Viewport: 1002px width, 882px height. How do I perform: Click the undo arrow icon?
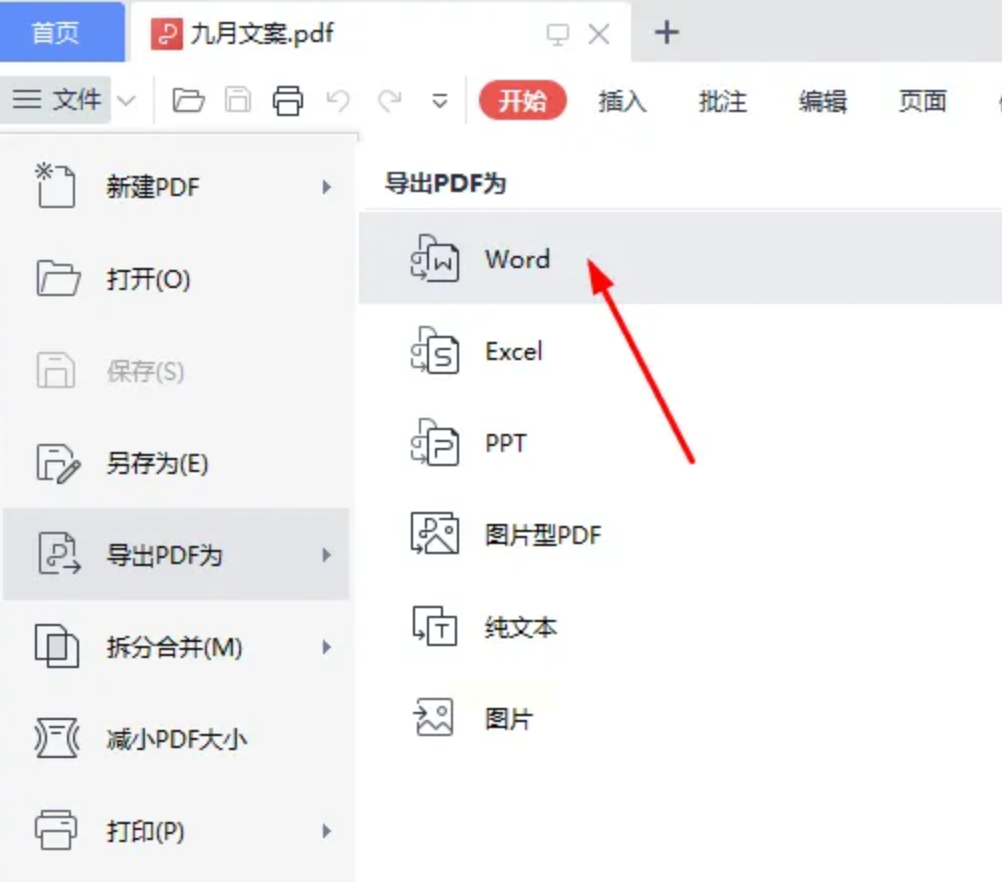point(338,100)
